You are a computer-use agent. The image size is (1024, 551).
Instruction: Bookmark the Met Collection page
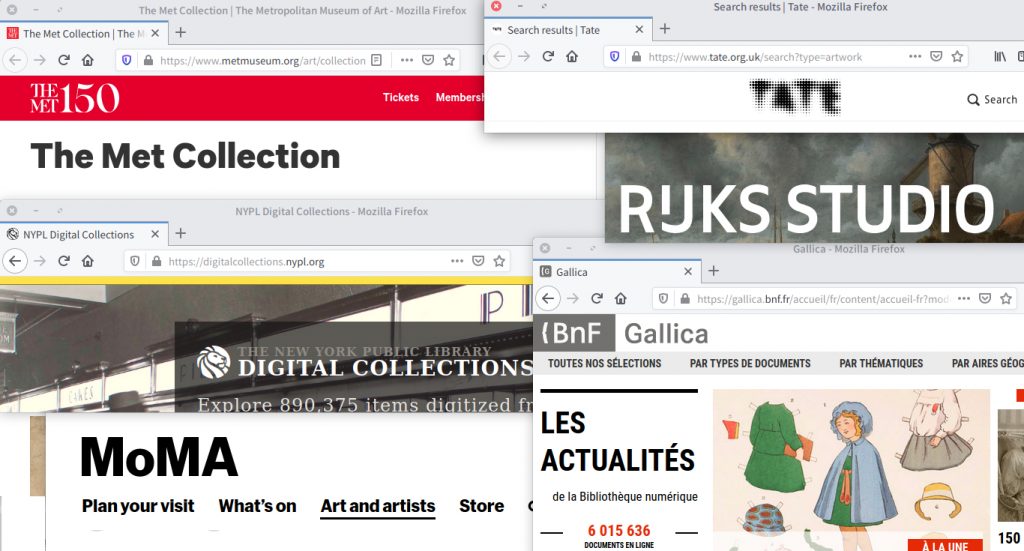(449, 60)
